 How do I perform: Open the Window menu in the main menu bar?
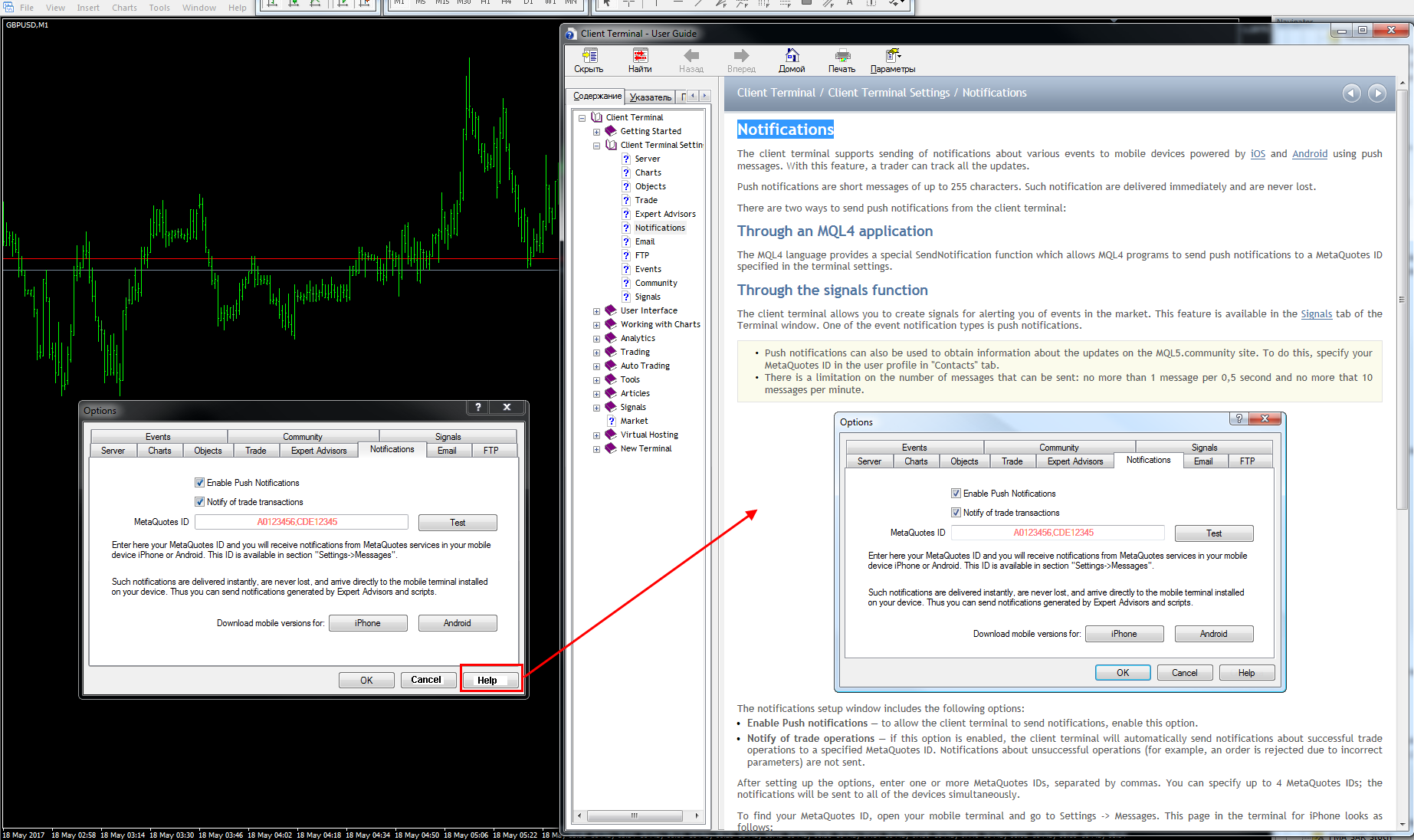tap(199, 8)
